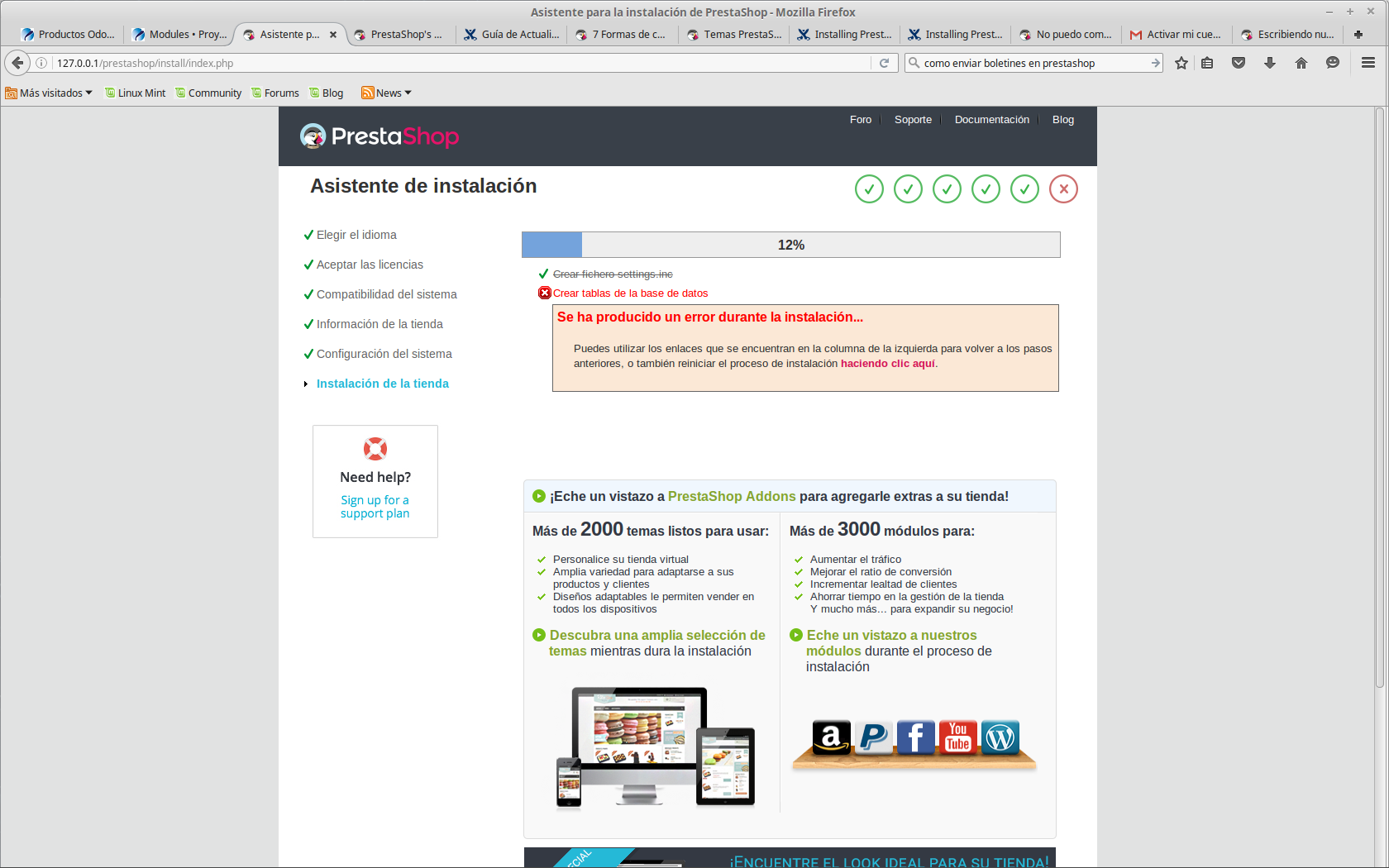The width and height of the screenshot is (1389, 868).
Task: Open the Firefox hamburger menu
Action: (x=1368, y=63)
